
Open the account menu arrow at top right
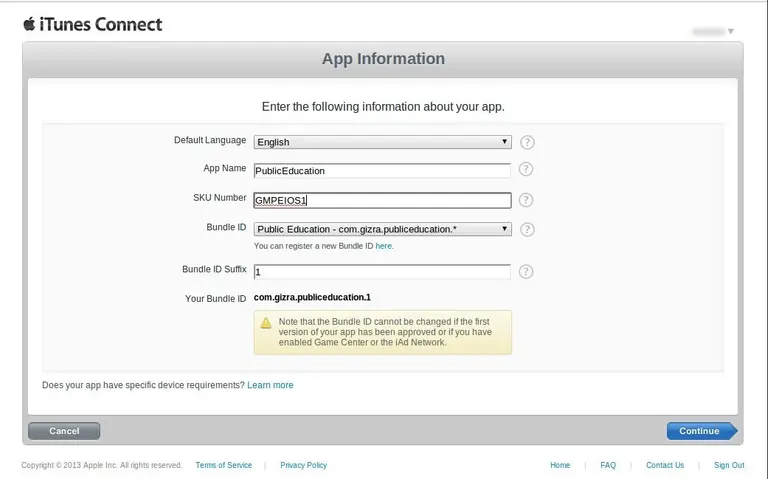(731, 31)
